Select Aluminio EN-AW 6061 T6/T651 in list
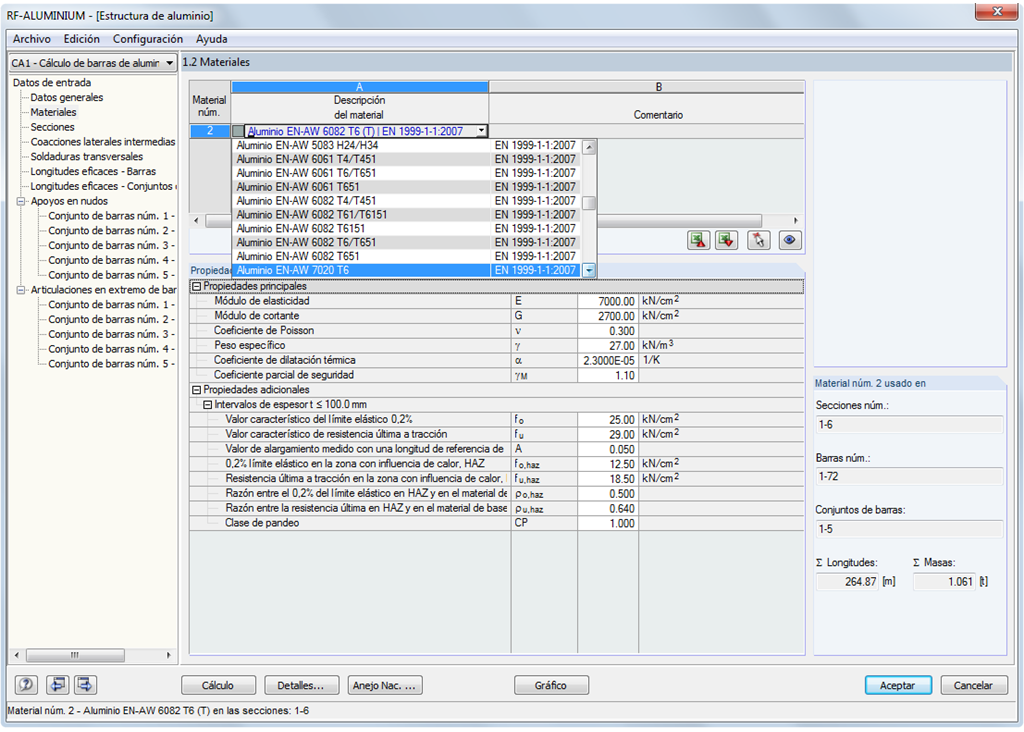Viewport: 1024px width, 732px height. tap(406, 173)
